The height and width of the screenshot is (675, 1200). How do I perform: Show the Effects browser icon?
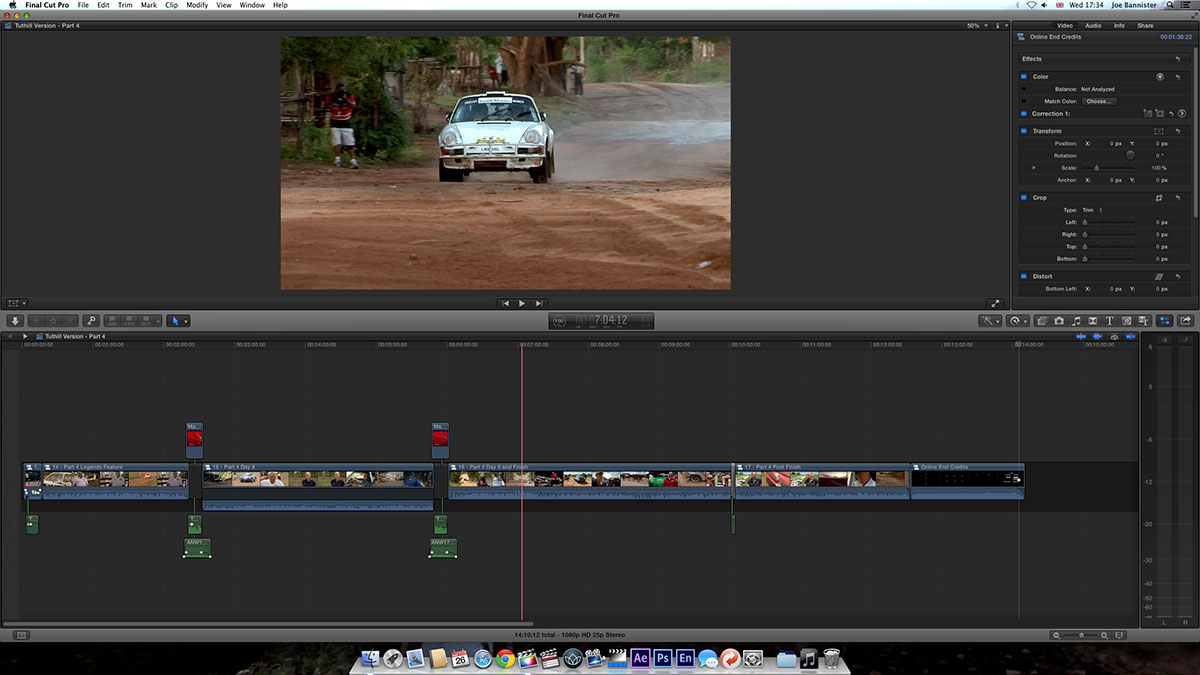point(1042,321)
